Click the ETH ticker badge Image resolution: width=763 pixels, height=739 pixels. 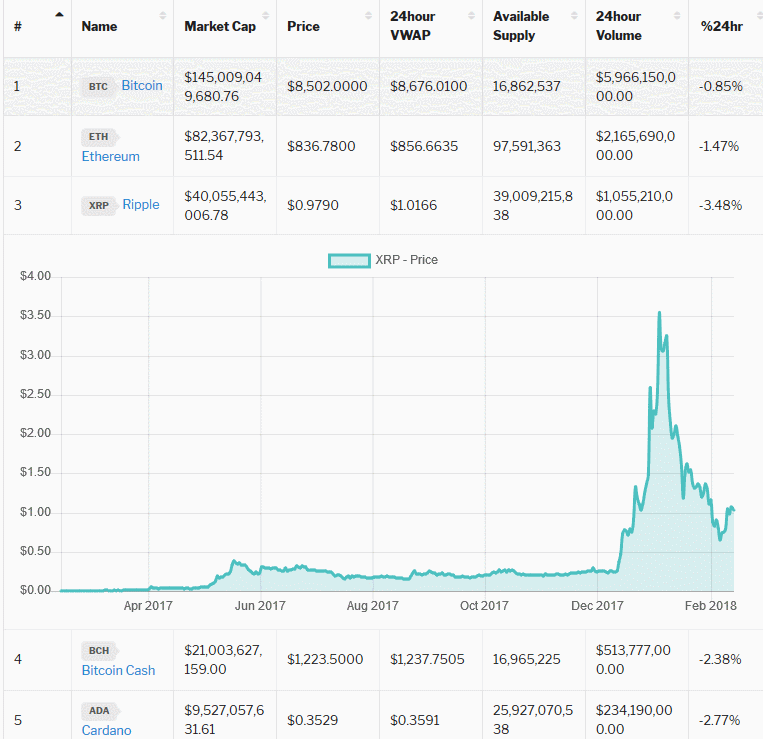click(99, 137)
